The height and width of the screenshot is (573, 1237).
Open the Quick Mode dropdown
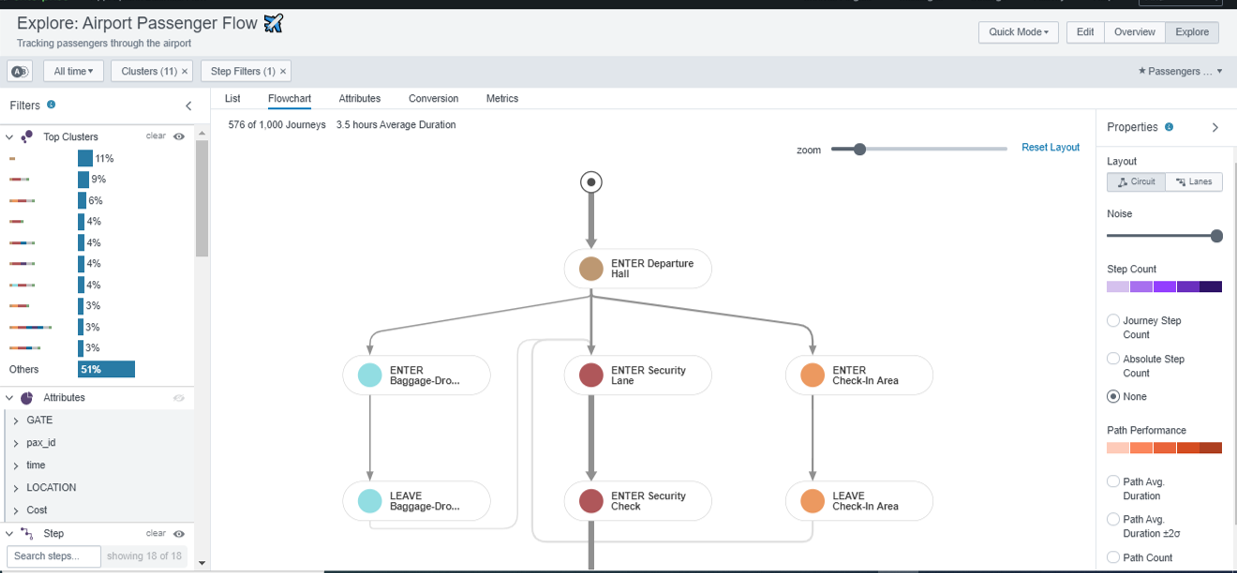[x=1019, y=32]
